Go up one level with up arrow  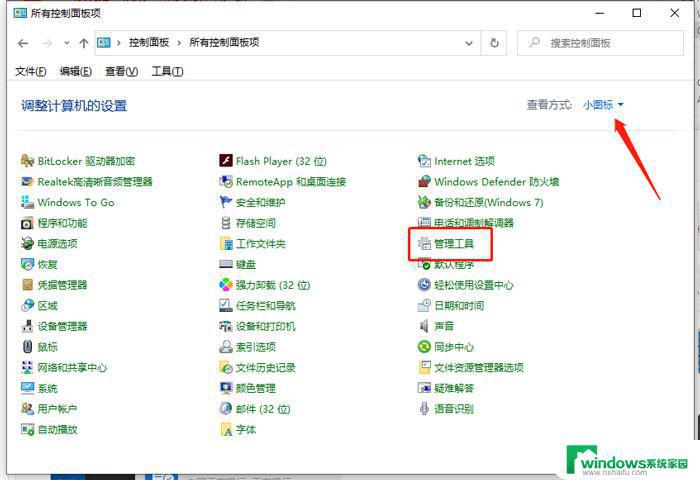(x=84, y=43)
